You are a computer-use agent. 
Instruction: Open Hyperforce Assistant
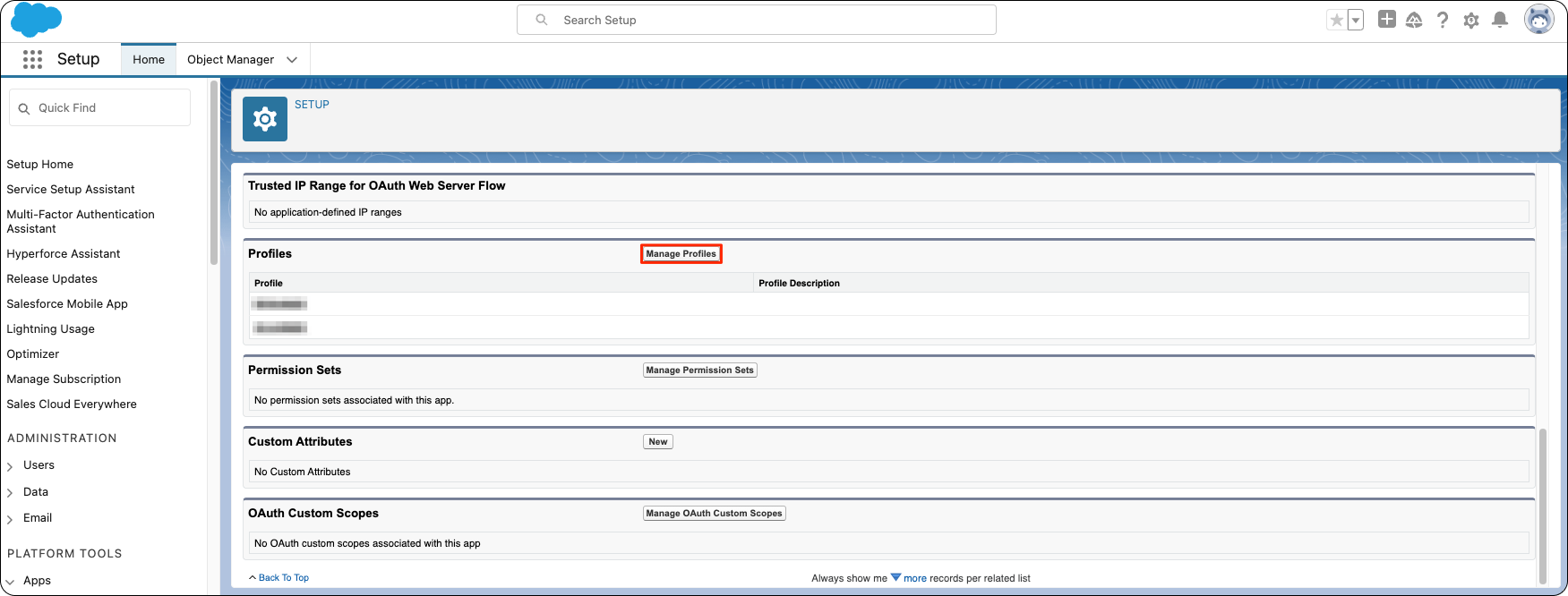(x=64, y=254)
